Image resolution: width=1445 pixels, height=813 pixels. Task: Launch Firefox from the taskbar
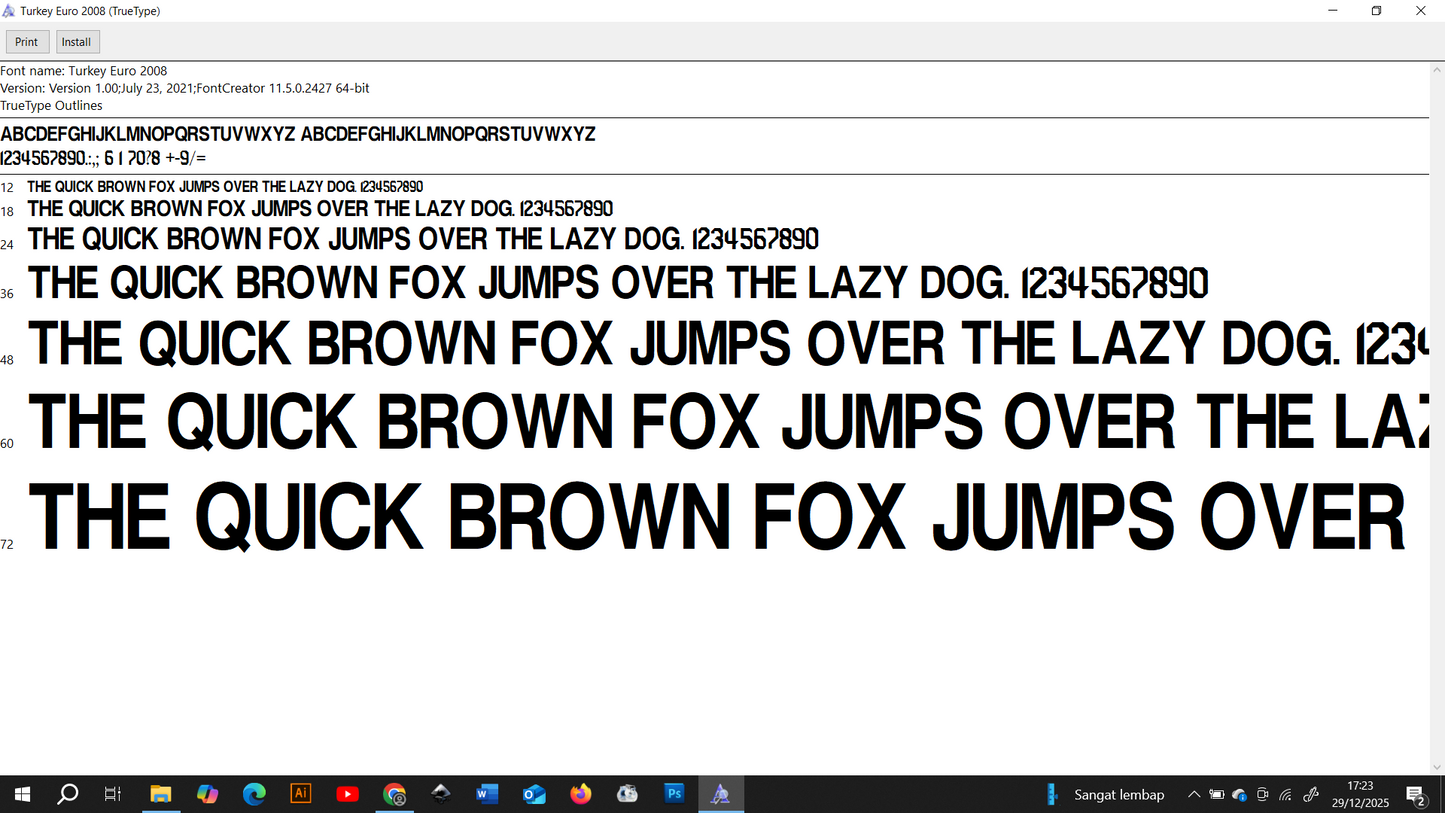(x=581, y=795)
